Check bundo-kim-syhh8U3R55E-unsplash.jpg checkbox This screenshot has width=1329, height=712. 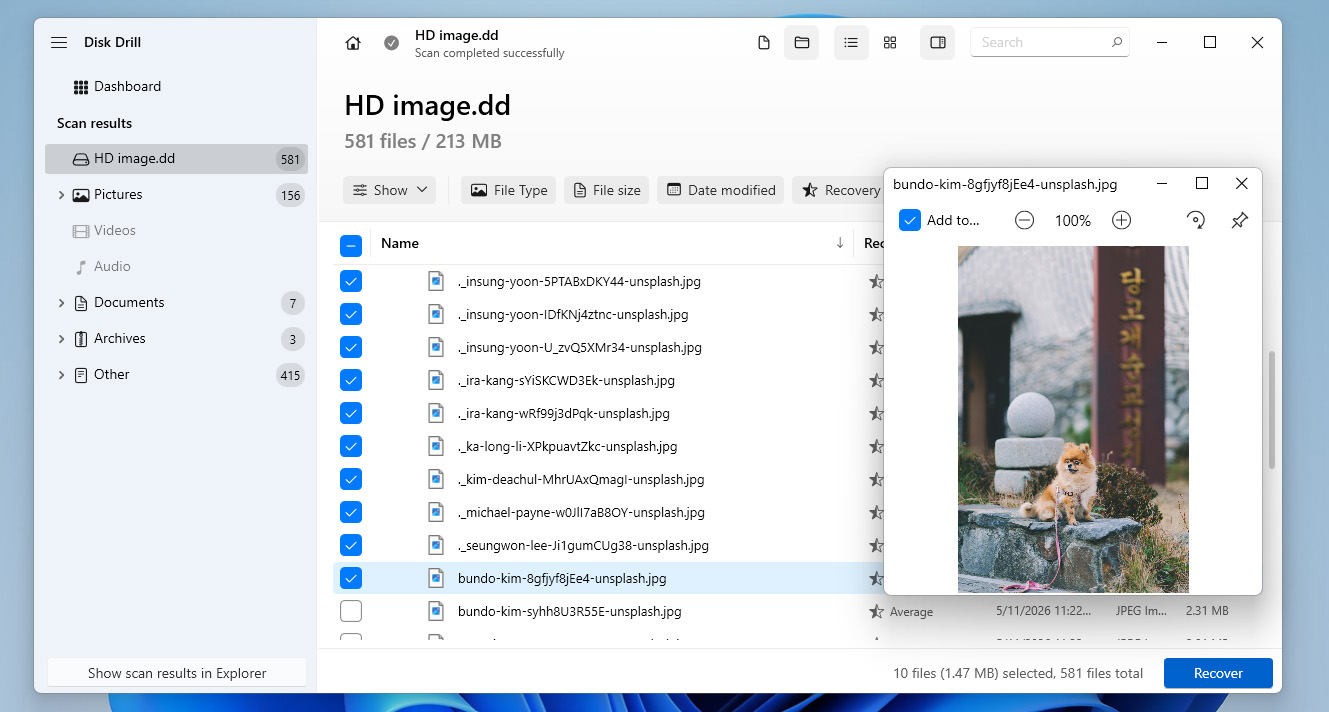click(351, 611)
